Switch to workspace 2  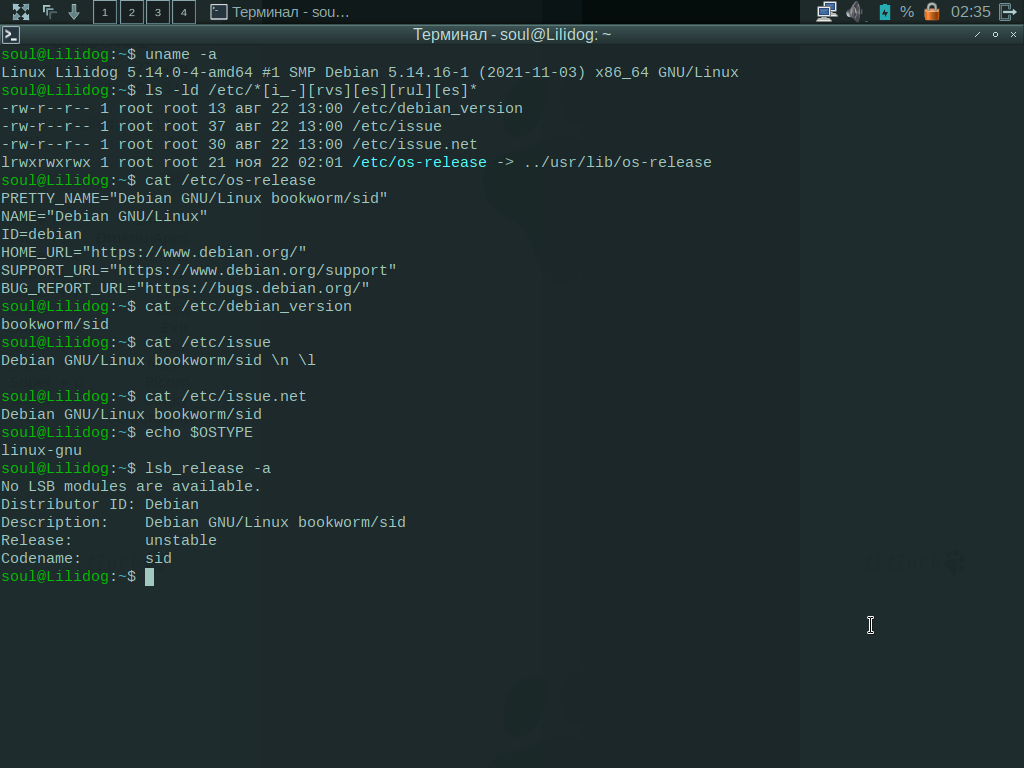[131, 12]
